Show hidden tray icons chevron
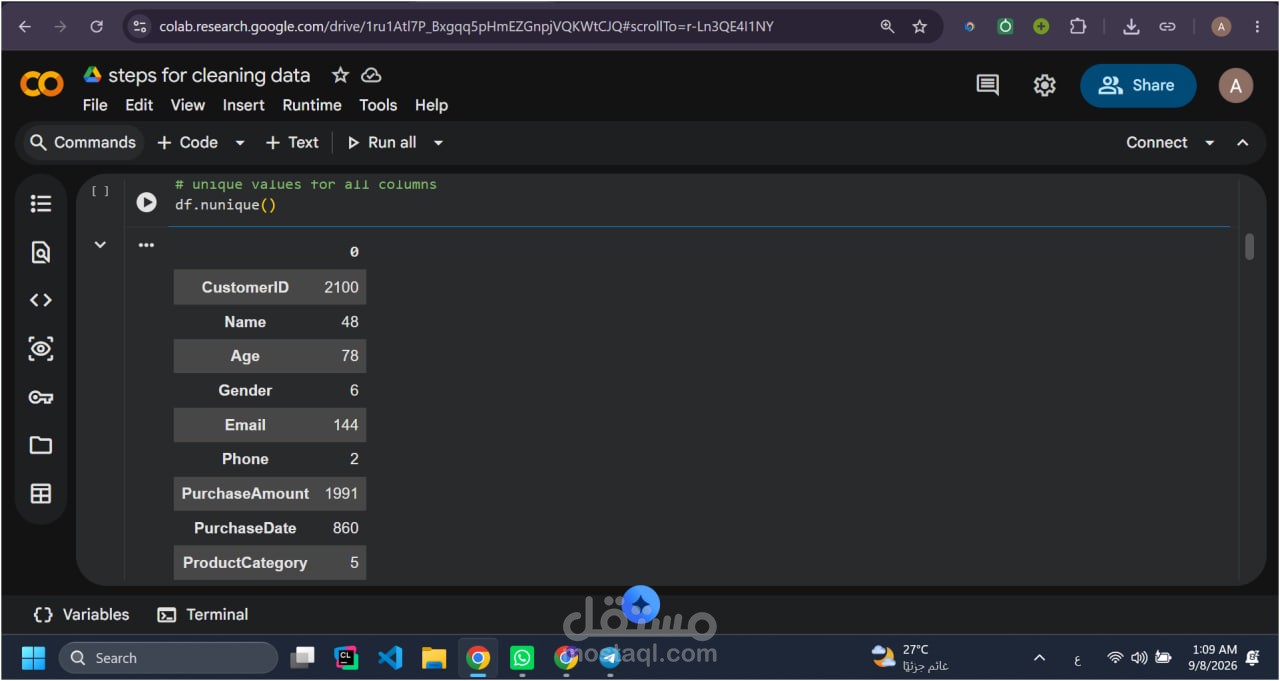The height and width of the screenshot is (681, 1280). click(1039, 658)
